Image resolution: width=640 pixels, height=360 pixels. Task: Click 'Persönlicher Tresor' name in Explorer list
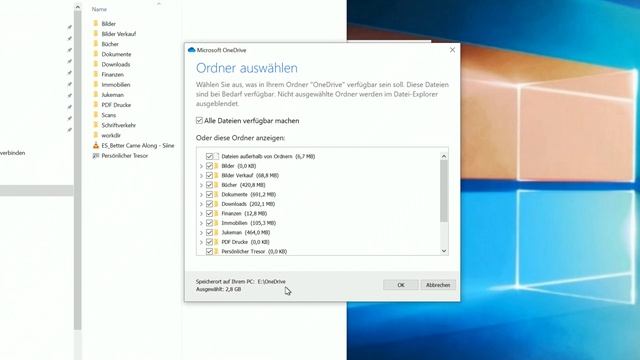tap(124, 156)
